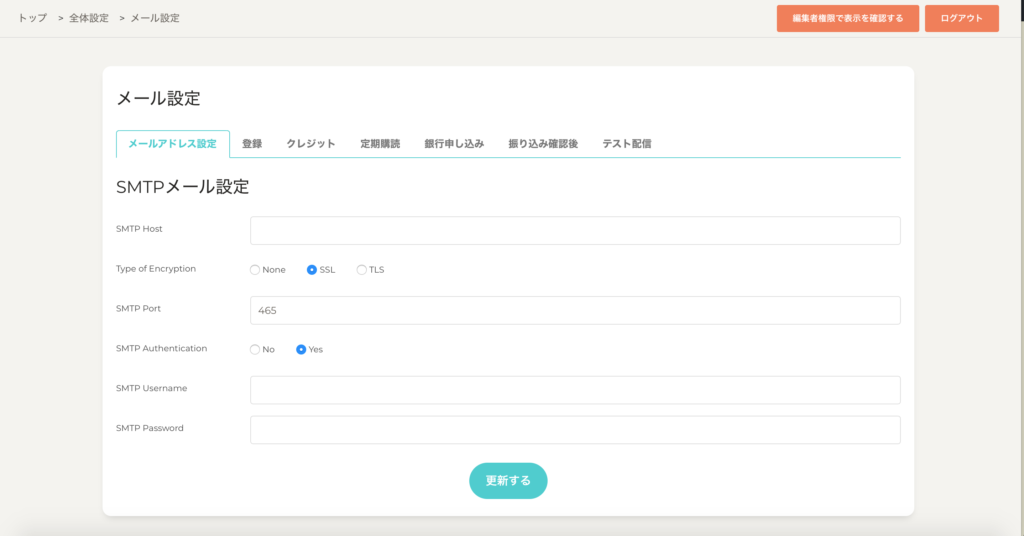Click the 更新する button

[x=508, y=481]
